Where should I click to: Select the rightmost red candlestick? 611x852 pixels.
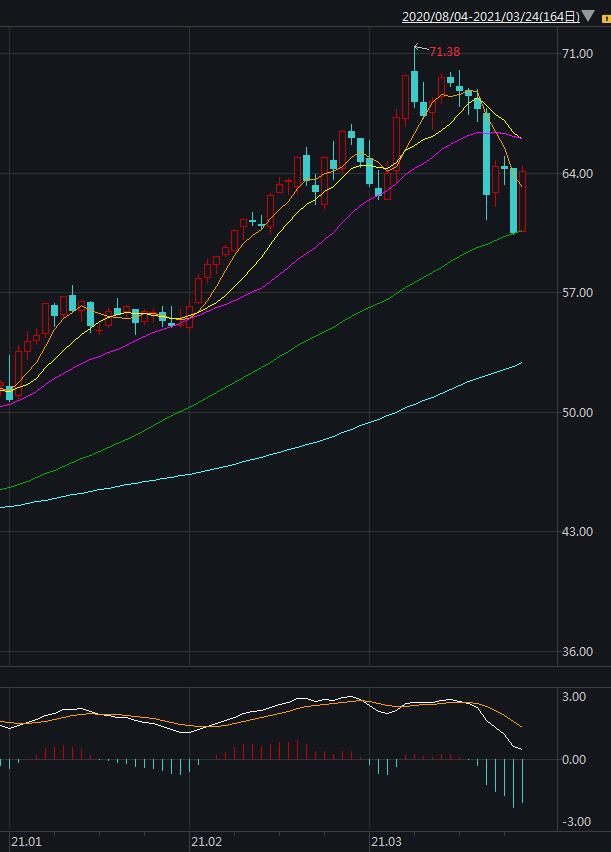click(x=523, y=200)
